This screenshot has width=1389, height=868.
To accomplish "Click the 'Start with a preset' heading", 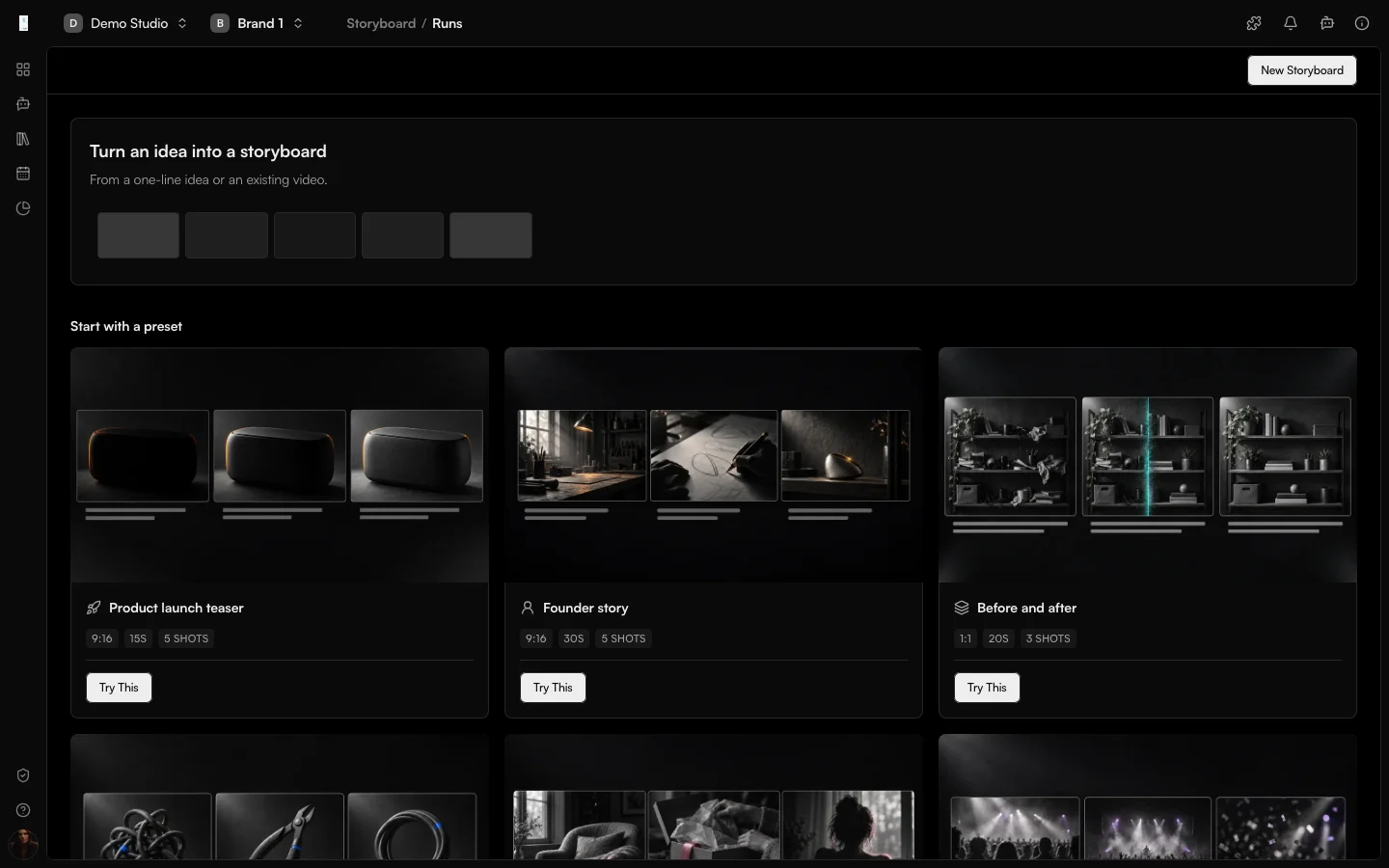I will click(x=126, y=326).
